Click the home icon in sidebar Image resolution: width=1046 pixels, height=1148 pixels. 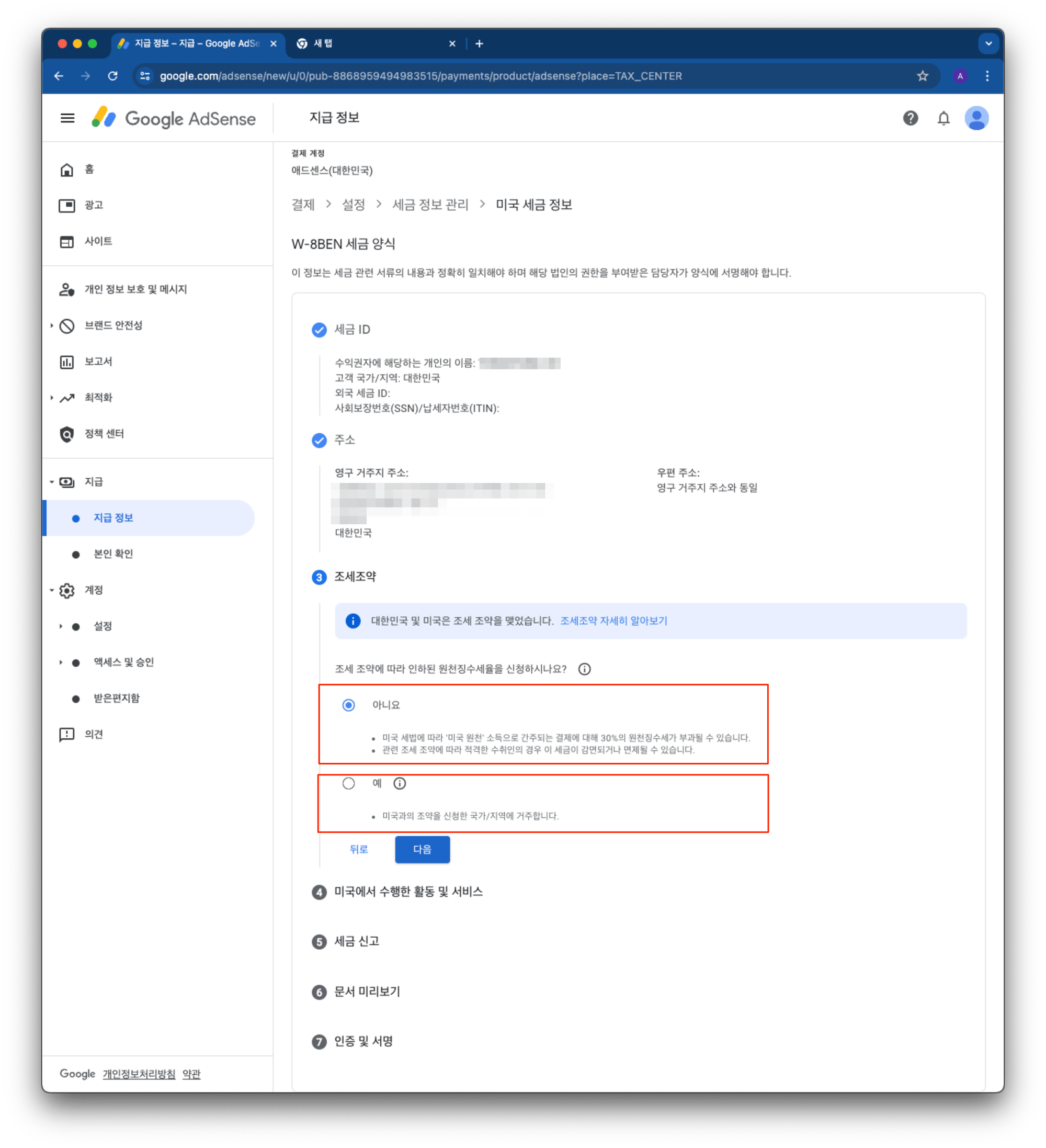point(66,170)
